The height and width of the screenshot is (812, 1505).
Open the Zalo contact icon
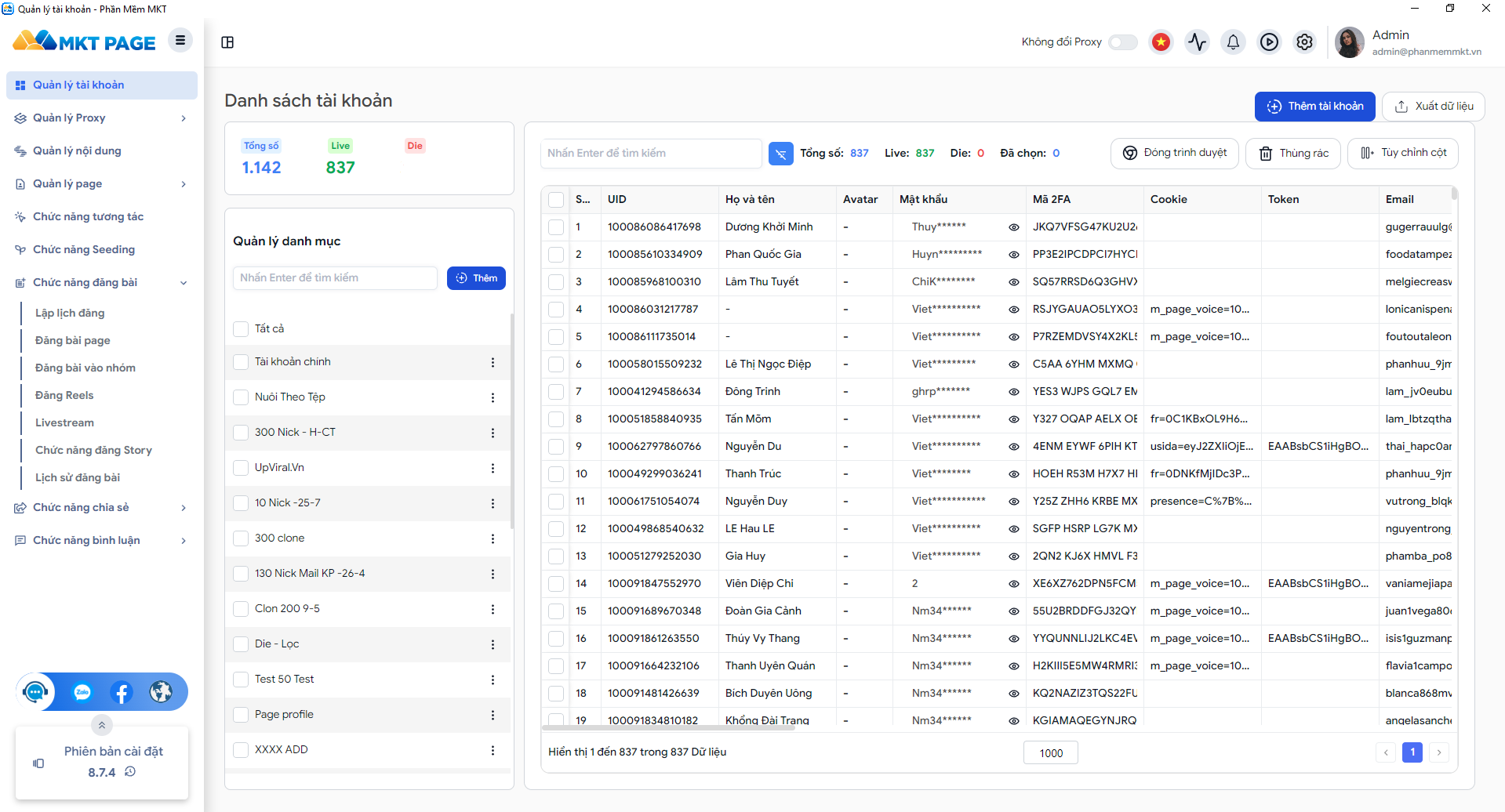(82, 692)
